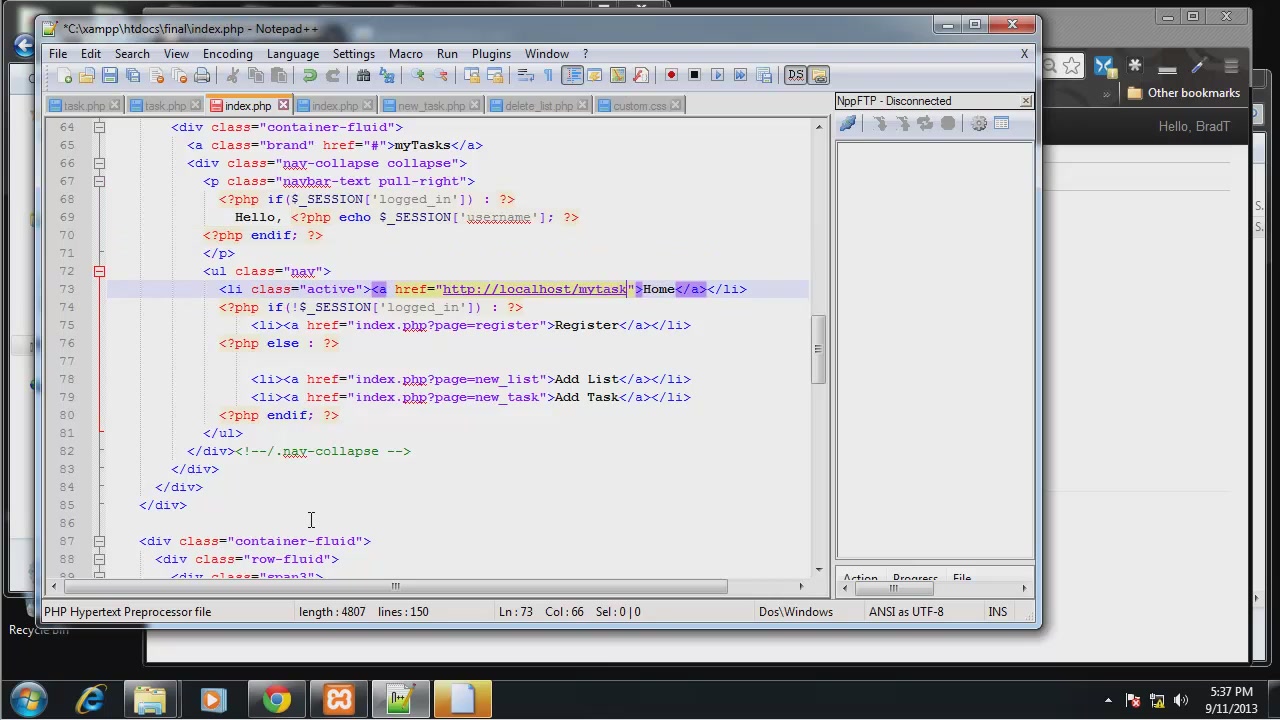The image size is (1280, 720).
Task: Switch to the custom.css tab
Action: [x=640, y=105]
